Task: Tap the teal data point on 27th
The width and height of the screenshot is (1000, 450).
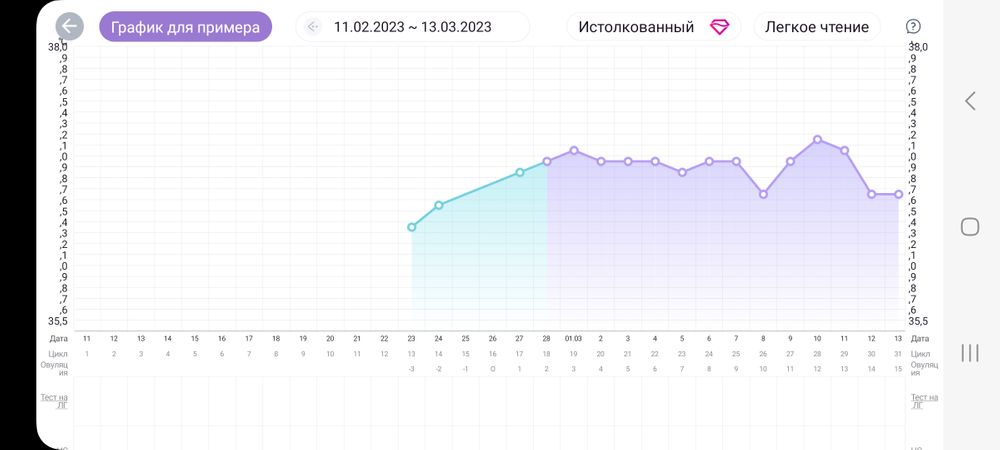Action: [x=519, y=172]
